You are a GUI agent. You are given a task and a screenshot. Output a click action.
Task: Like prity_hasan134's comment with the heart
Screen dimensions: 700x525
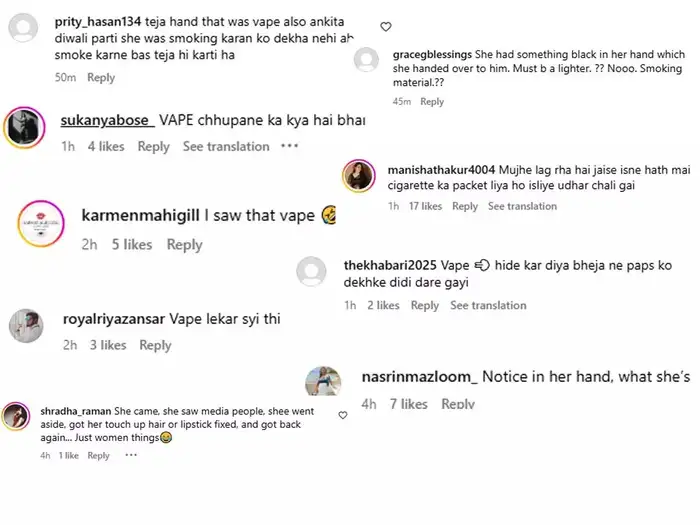tap(386, 27)
